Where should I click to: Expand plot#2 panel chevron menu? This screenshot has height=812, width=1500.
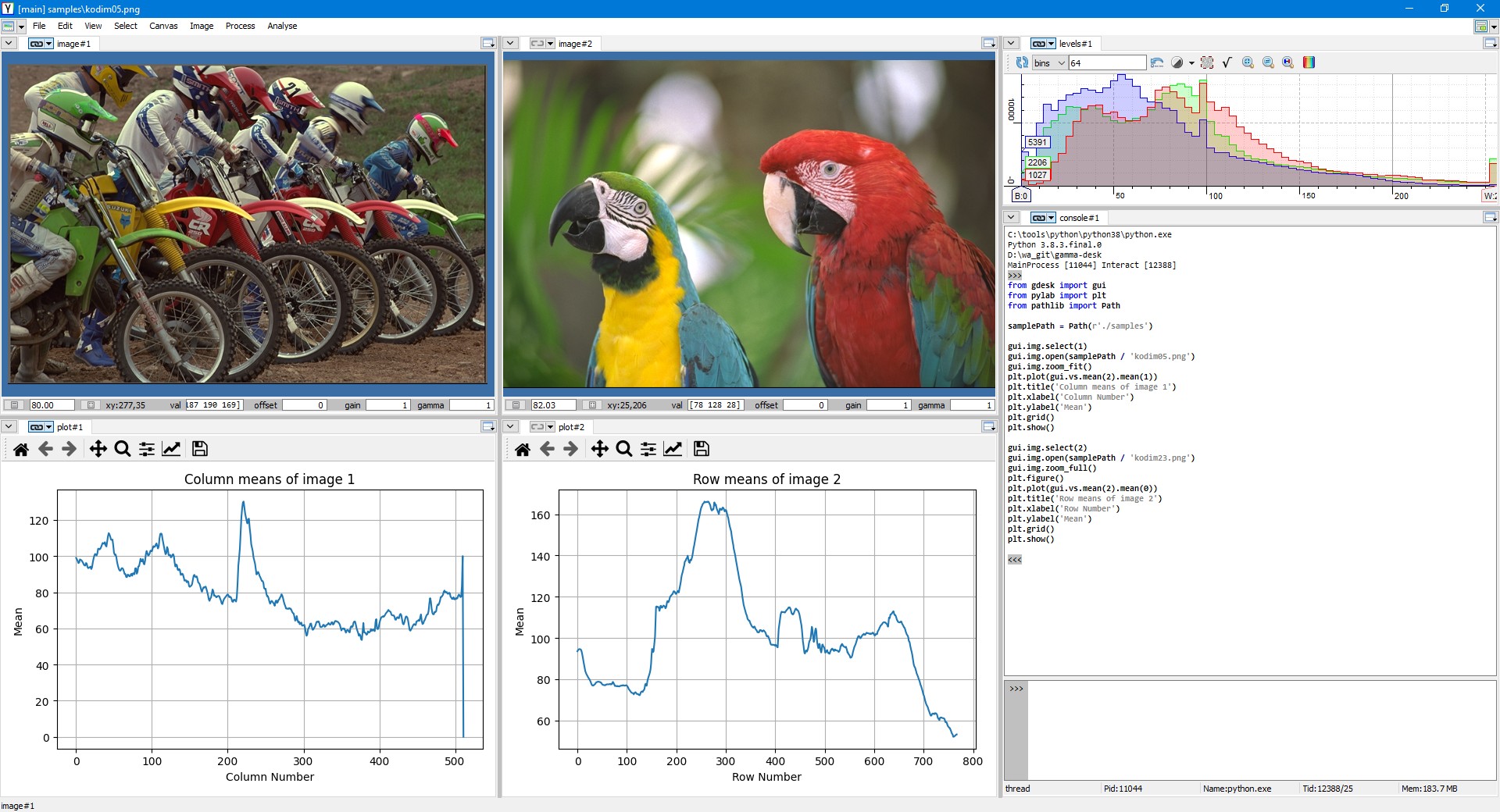tap(510, 427)
